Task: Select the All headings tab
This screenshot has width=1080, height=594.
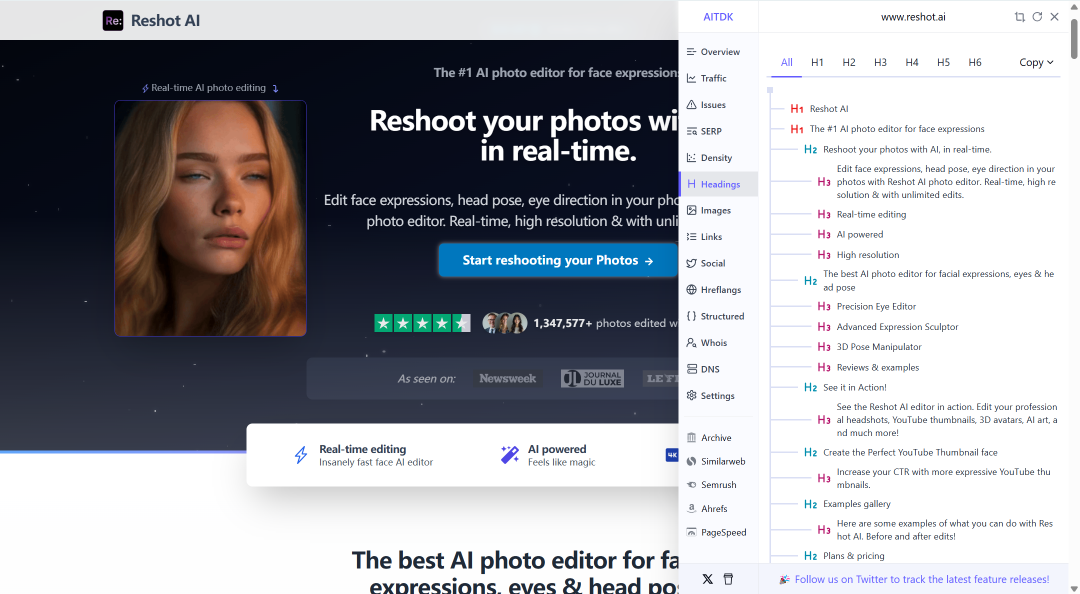Action: click(x=787, y=62)
